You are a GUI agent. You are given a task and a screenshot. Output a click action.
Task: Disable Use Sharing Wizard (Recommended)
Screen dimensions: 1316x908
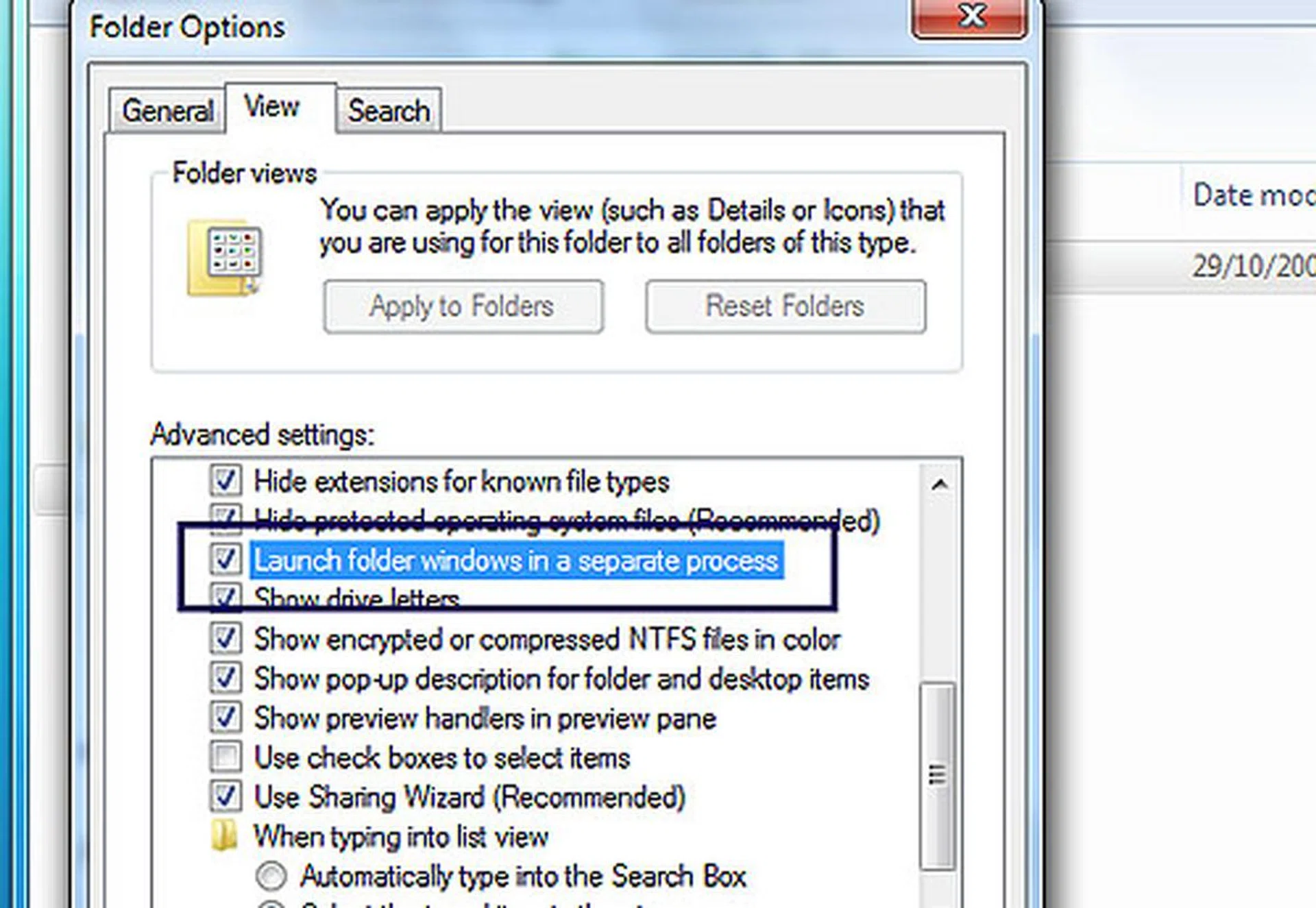click(226, 796)
